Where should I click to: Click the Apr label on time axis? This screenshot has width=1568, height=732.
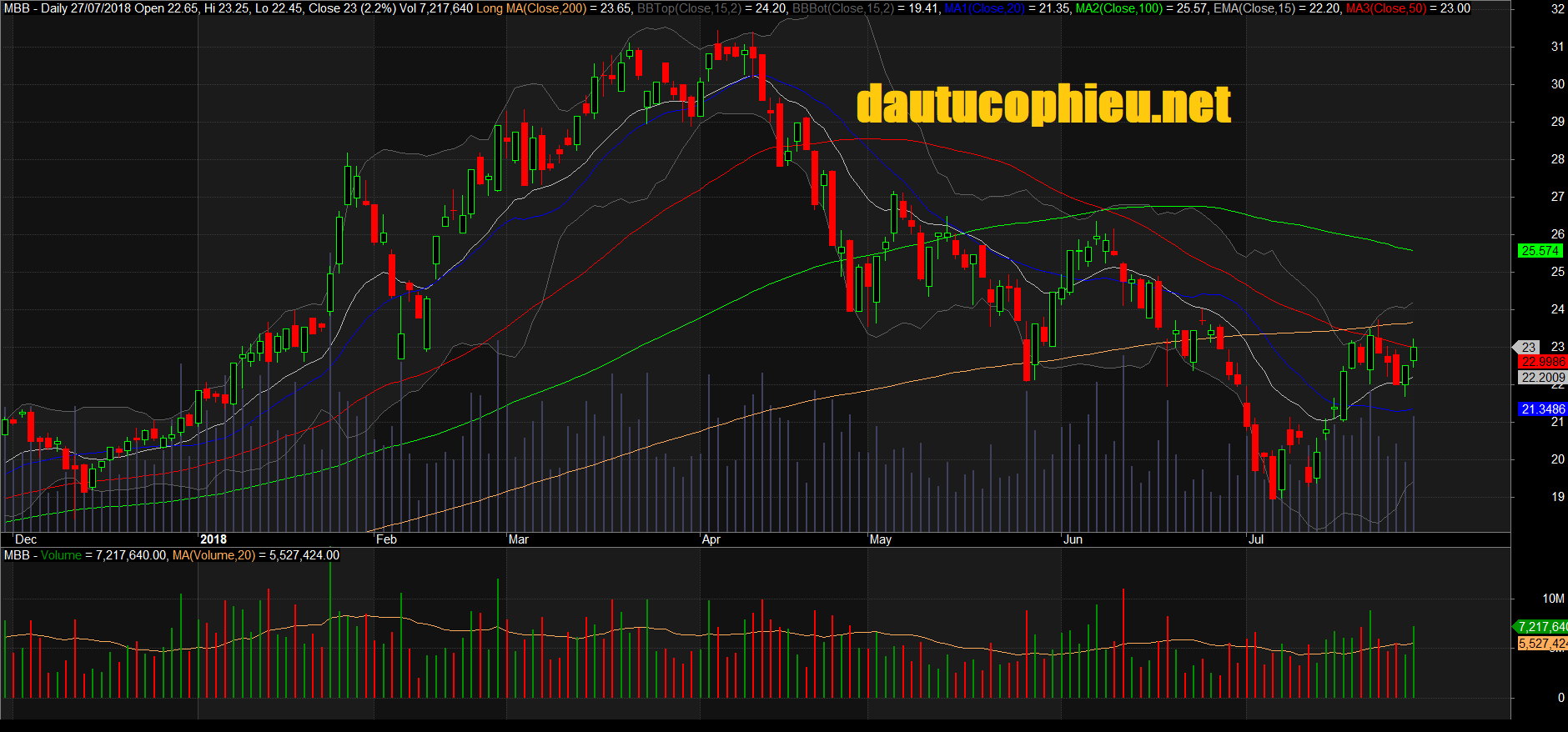(711, 539)
